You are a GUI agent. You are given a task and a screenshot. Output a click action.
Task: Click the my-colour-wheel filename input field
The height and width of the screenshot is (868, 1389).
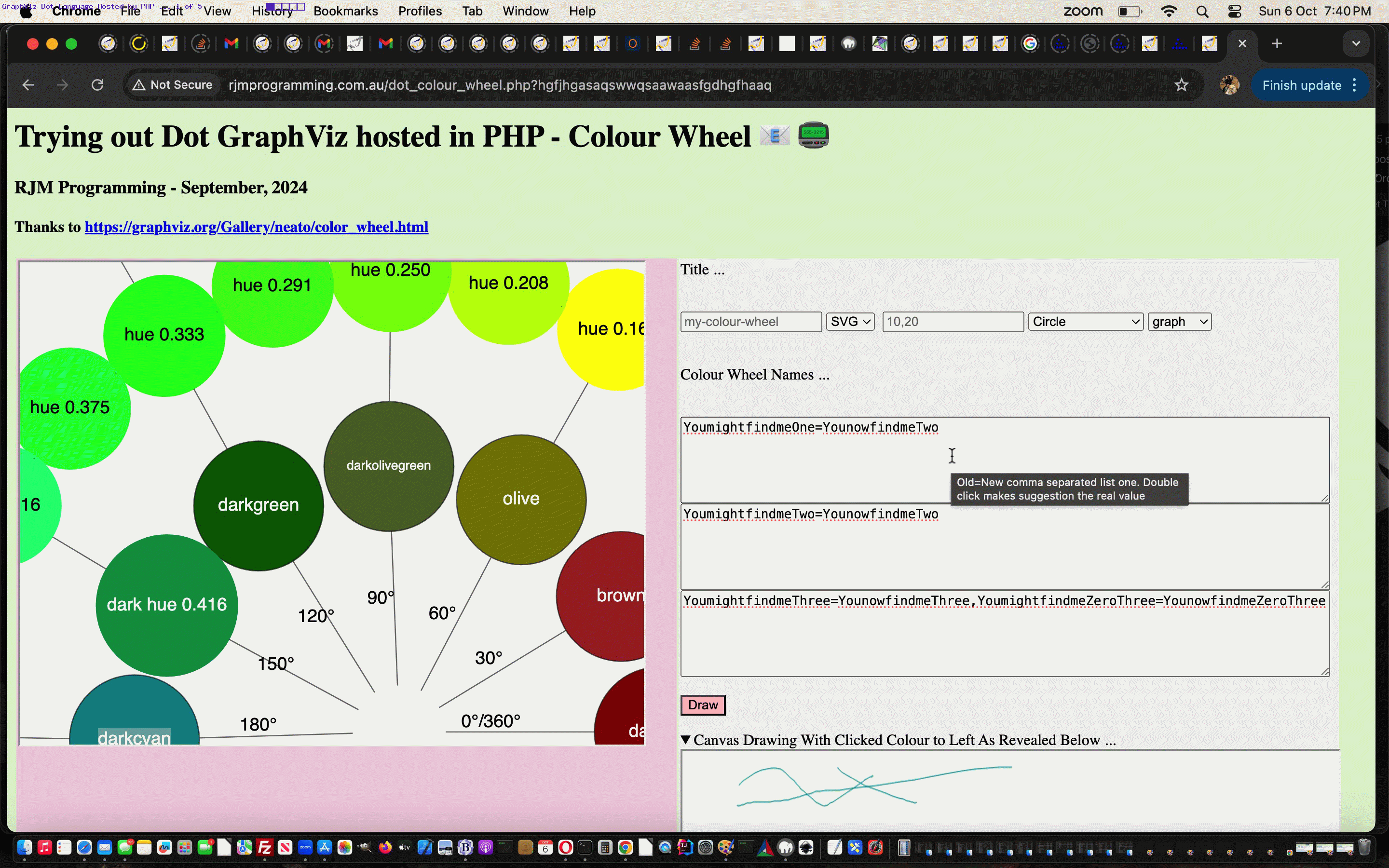(x=749, y=321)
